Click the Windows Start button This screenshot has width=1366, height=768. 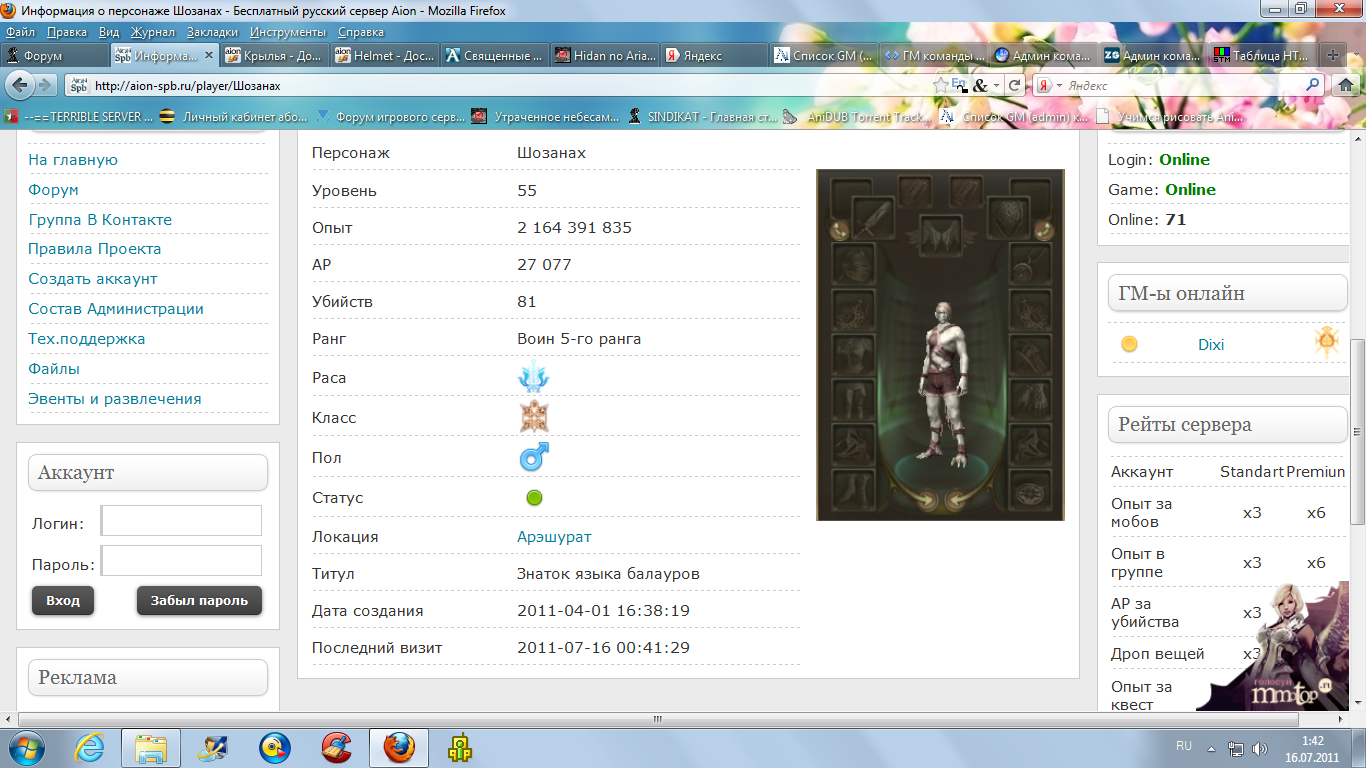pyautogui.click(x=25, y=748)
